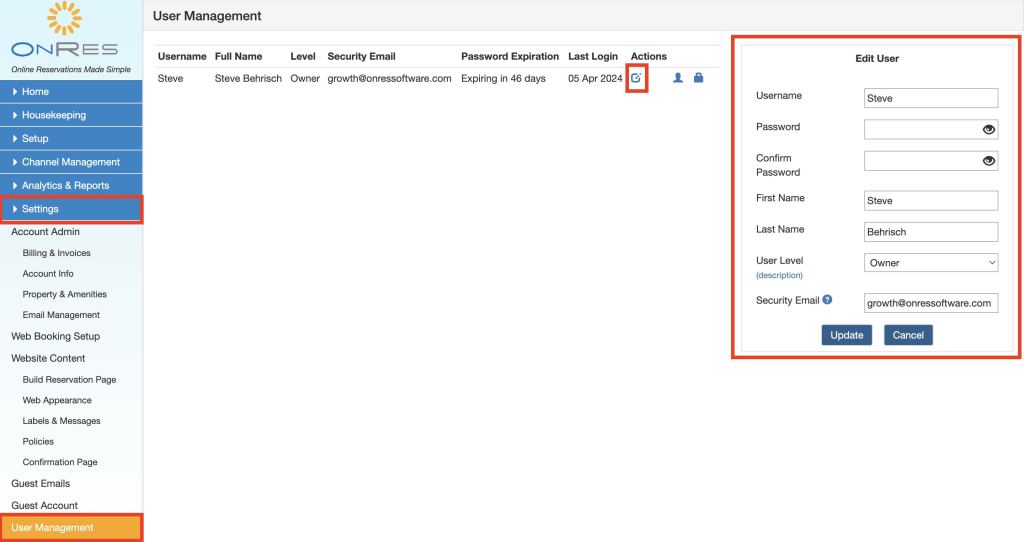Image resolution: width=1024 pixels, height=542 pixels.
Task: Click the Actions column header
Action: (648, 56)
